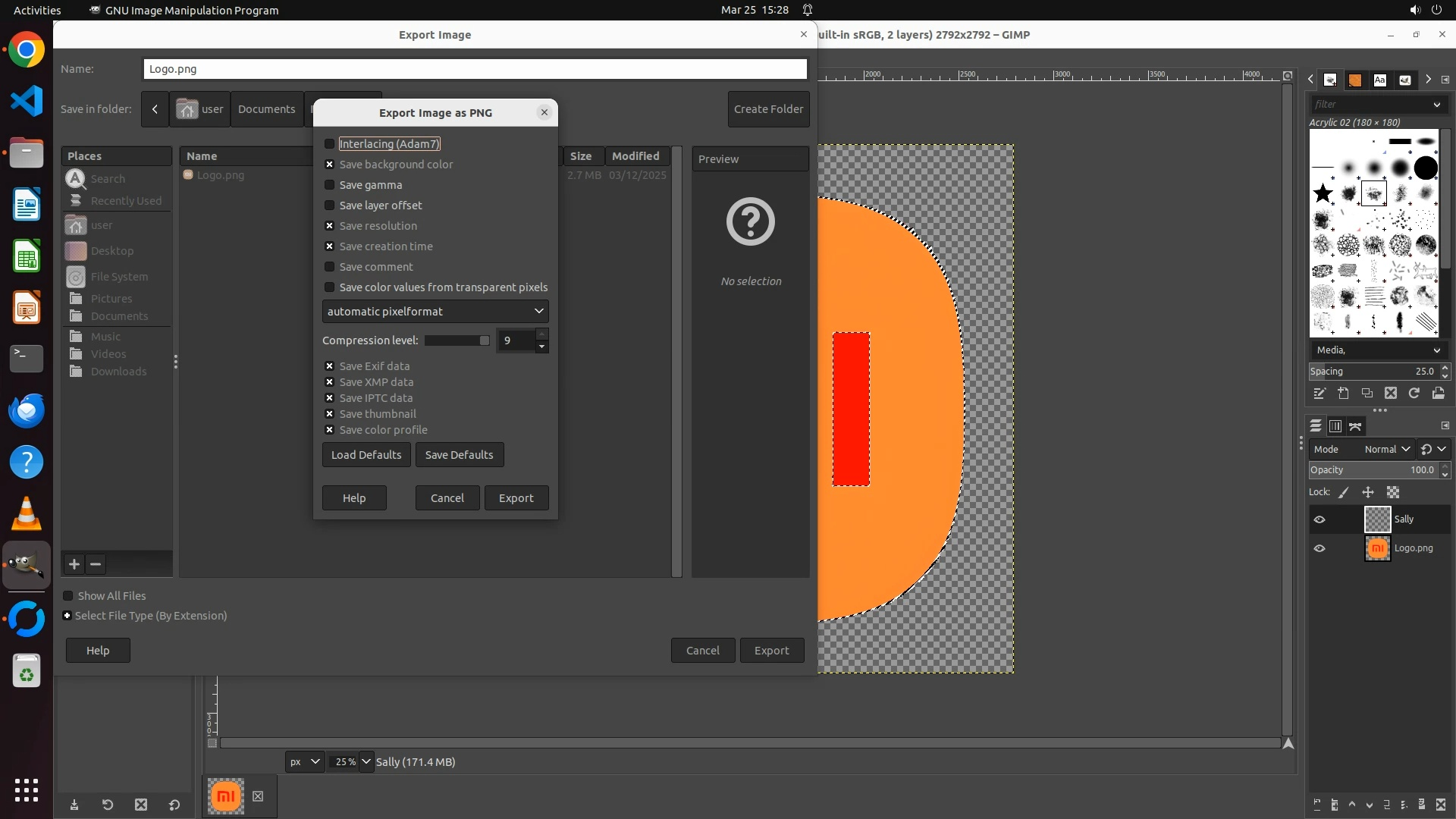Click the Load Defaults button

[366, 455]
